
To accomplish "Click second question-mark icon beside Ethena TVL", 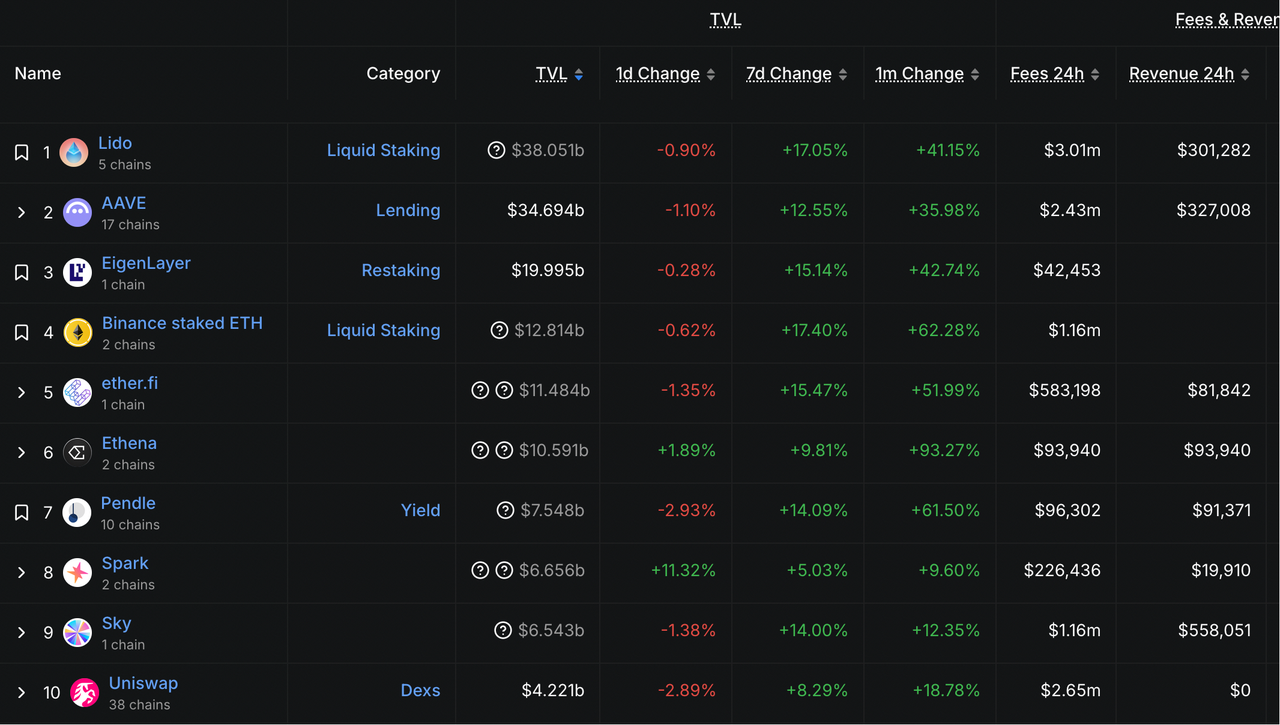I will click(x=504, y=450).
